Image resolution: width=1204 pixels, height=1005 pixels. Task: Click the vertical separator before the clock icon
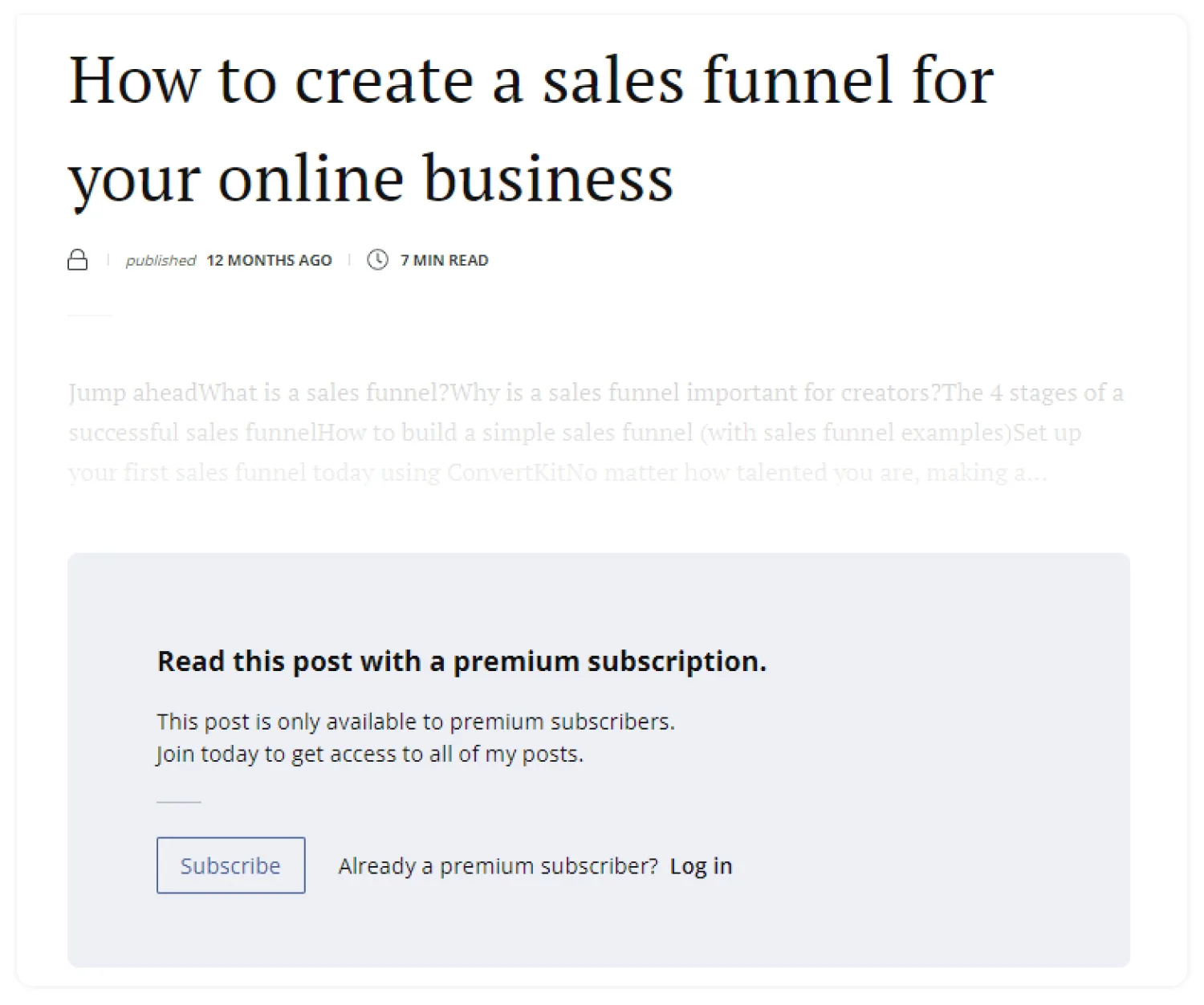349,260
